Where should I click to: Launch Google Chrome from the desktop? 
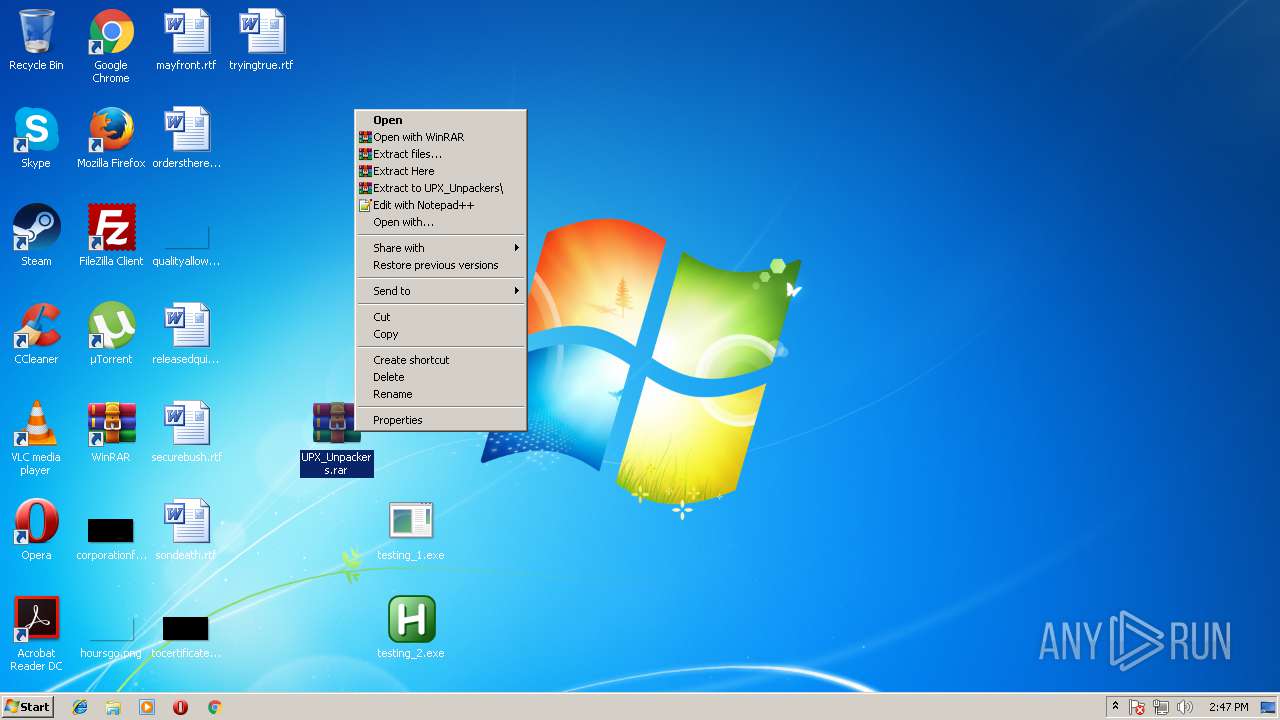pos(111,46)
